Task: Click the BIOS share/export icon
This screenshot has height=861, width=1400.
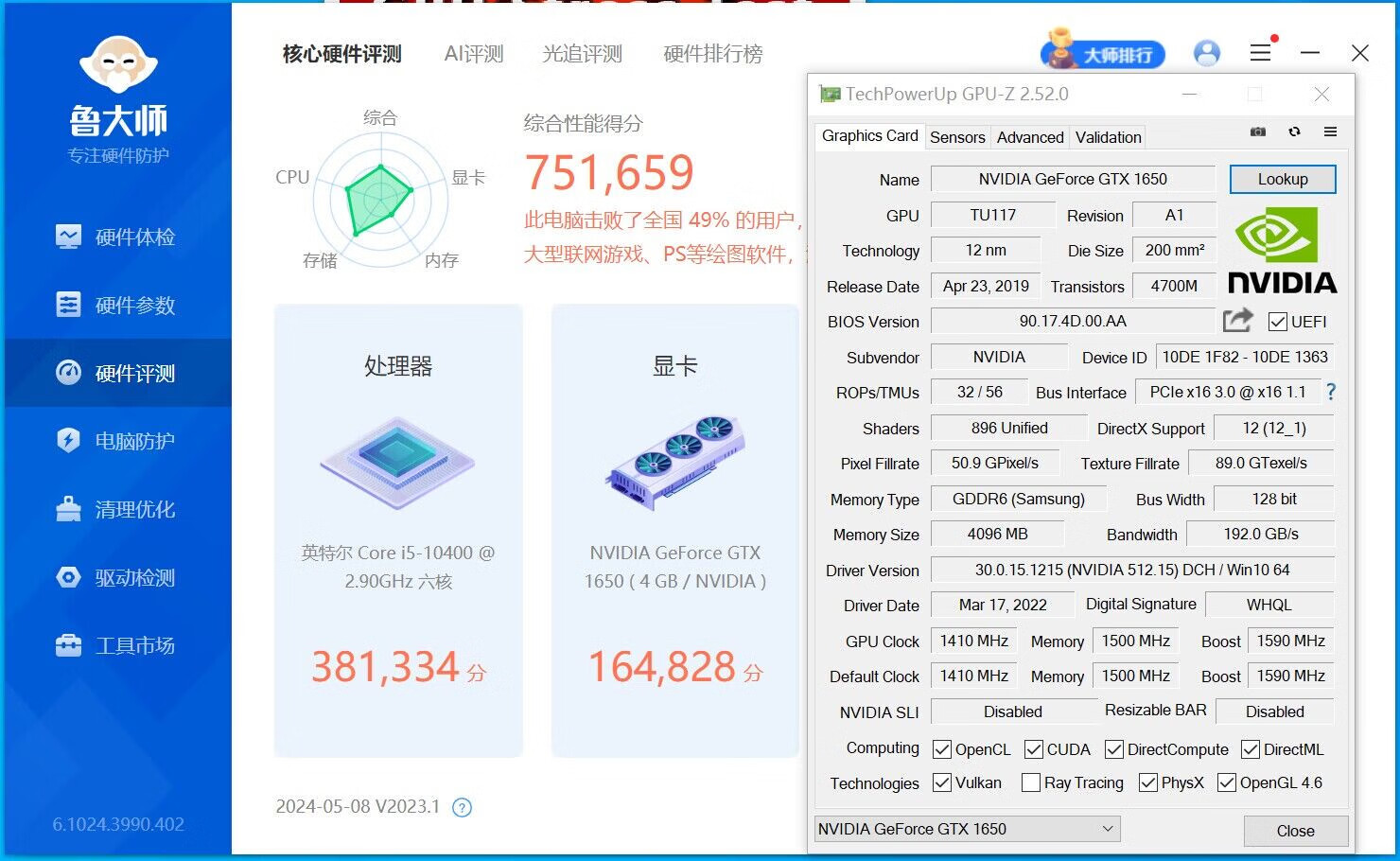Action: pyautogui.click(x=1237, y=321)
